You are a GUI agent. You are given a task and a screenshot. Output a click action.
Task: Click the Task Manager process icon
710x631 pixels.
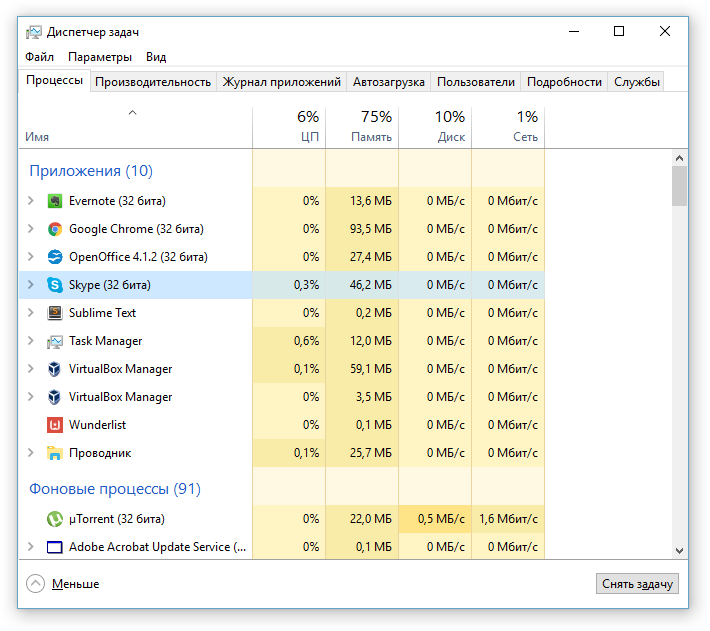point(55,341)
